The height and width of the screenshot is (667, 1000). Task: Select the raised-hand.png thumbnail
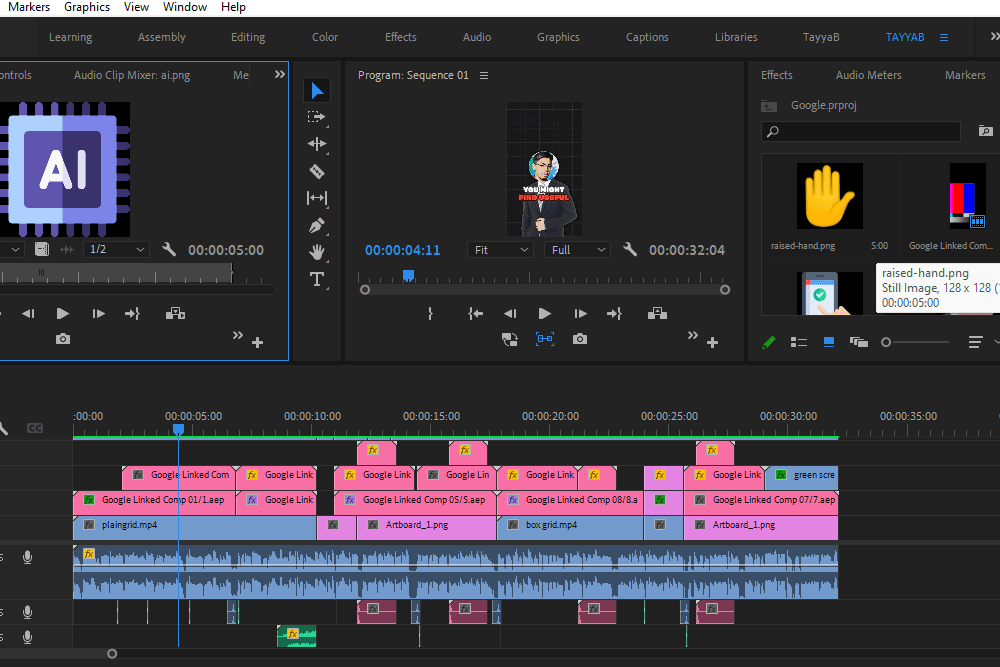pyautogui.click(x=829, y=196)
